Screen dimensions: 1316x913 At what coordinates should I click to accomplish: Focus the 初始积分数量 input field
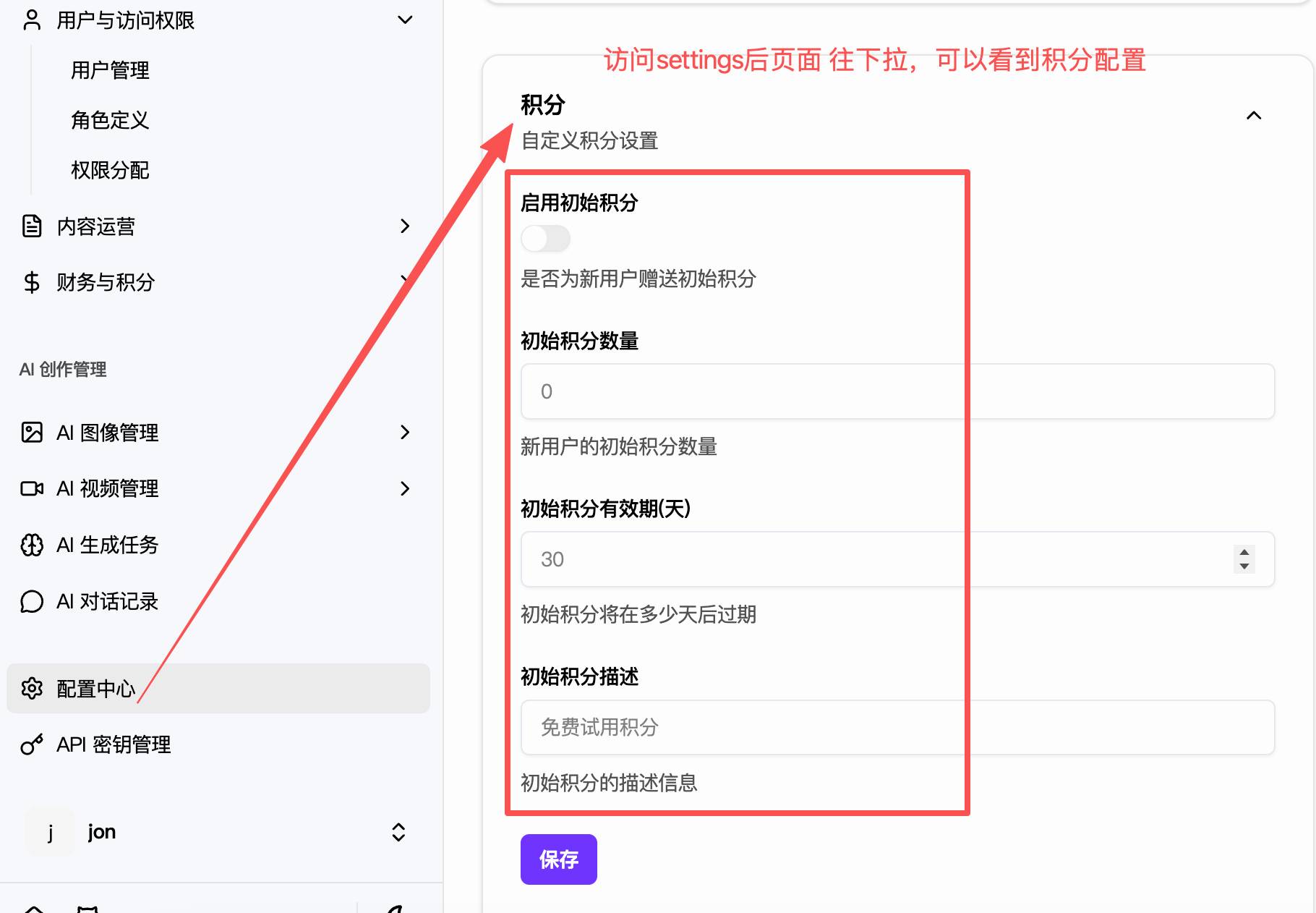click(897, 391)
